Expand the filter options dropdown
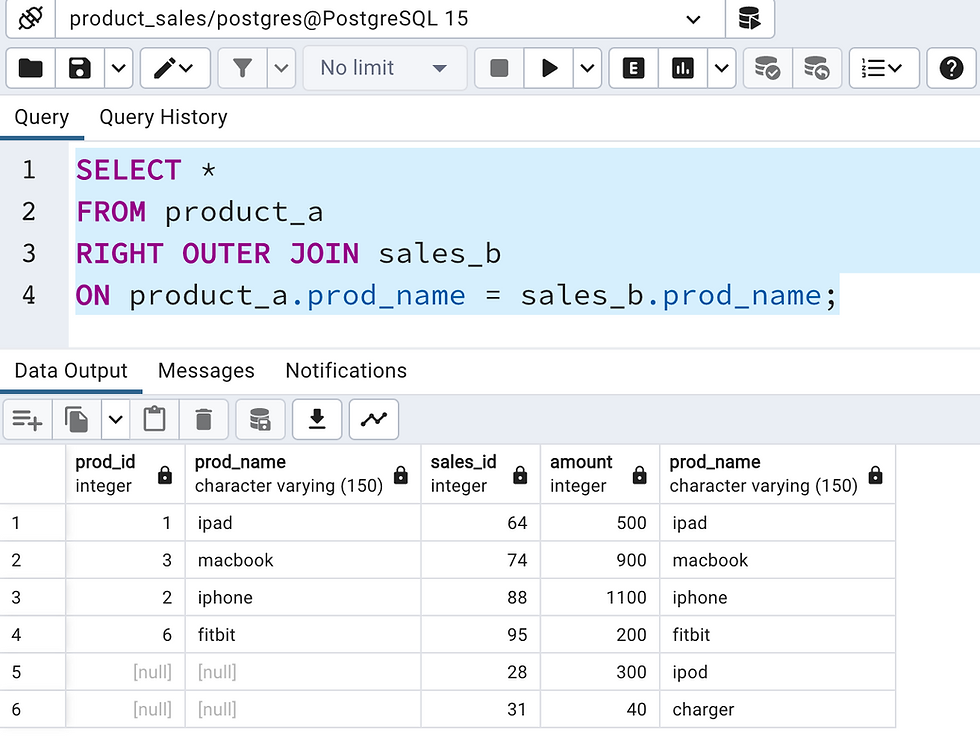Viewport: 980px width, 738px height. pyautogui.click(x=281, y=67)
